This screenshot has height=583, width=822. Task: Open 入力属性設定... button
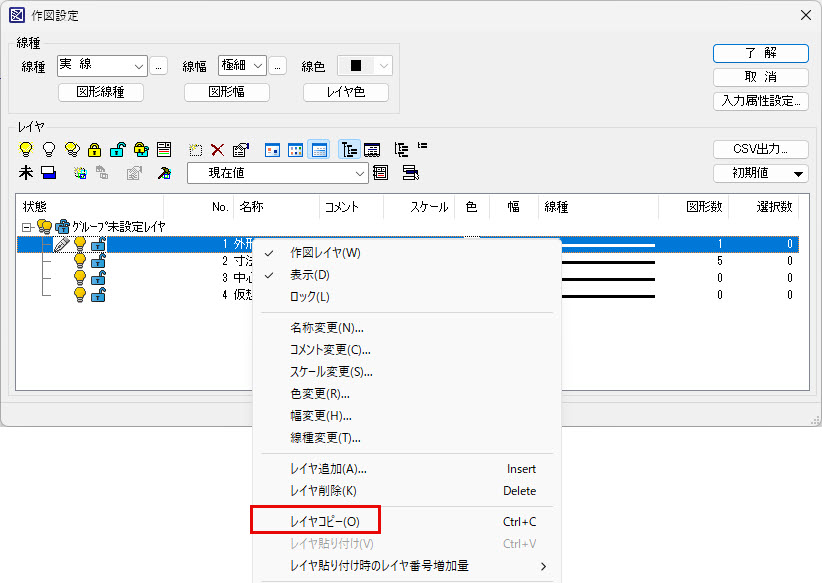click(x=761, y=101)
